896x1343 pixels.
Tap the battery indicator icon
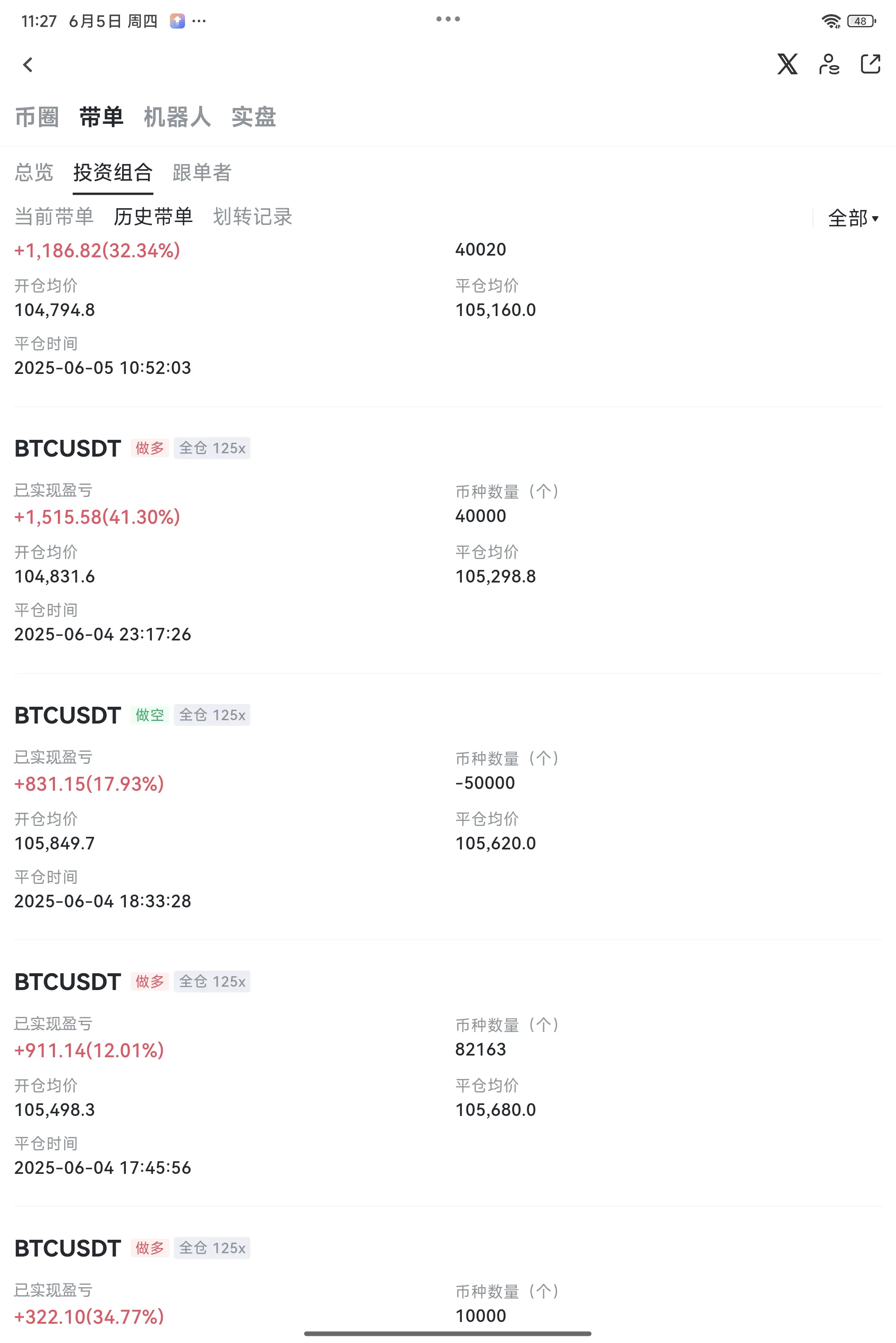861,21
